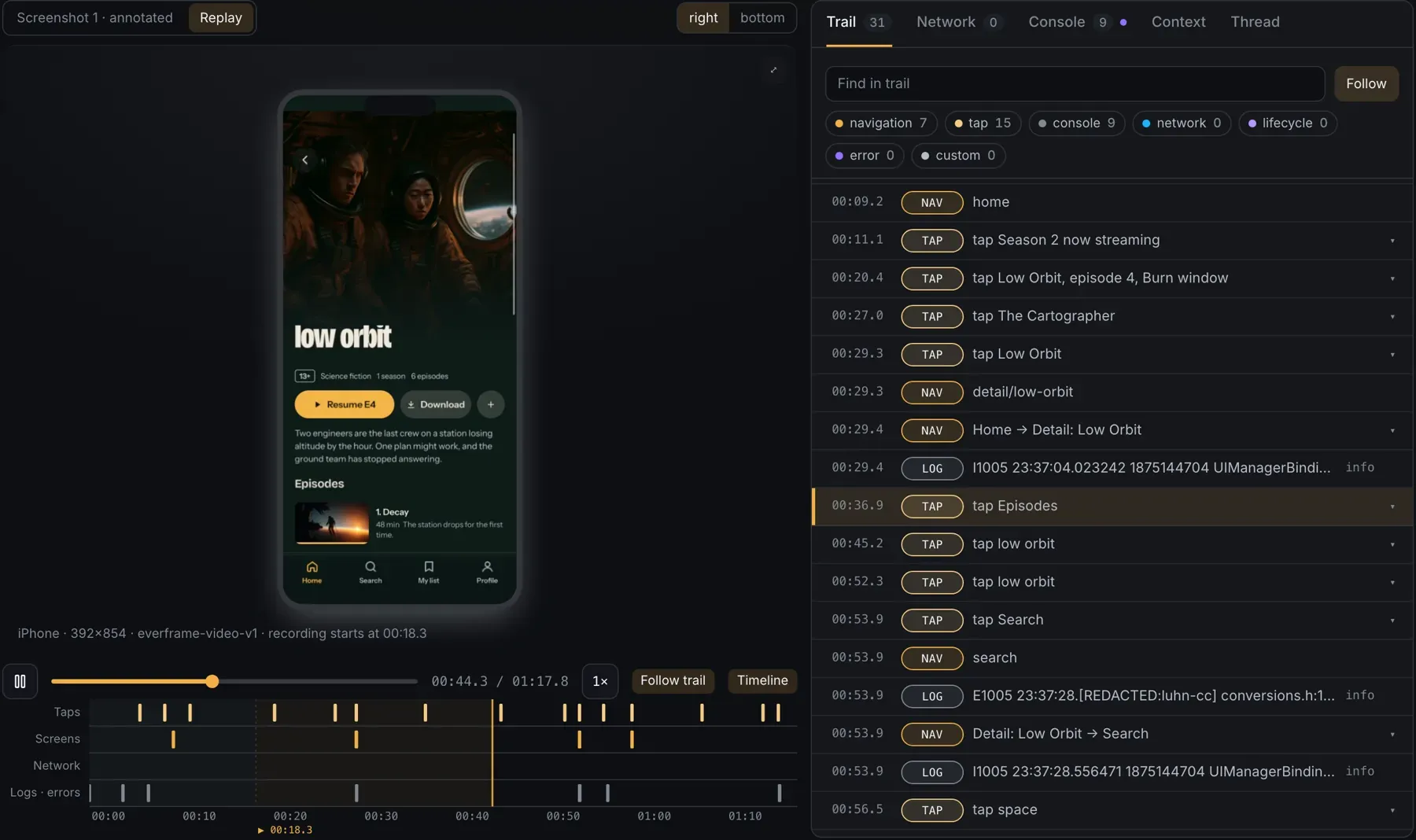1416x840 pixels.
Task: Toggle the tap filter chip
Action: click(x=983, y=123)
